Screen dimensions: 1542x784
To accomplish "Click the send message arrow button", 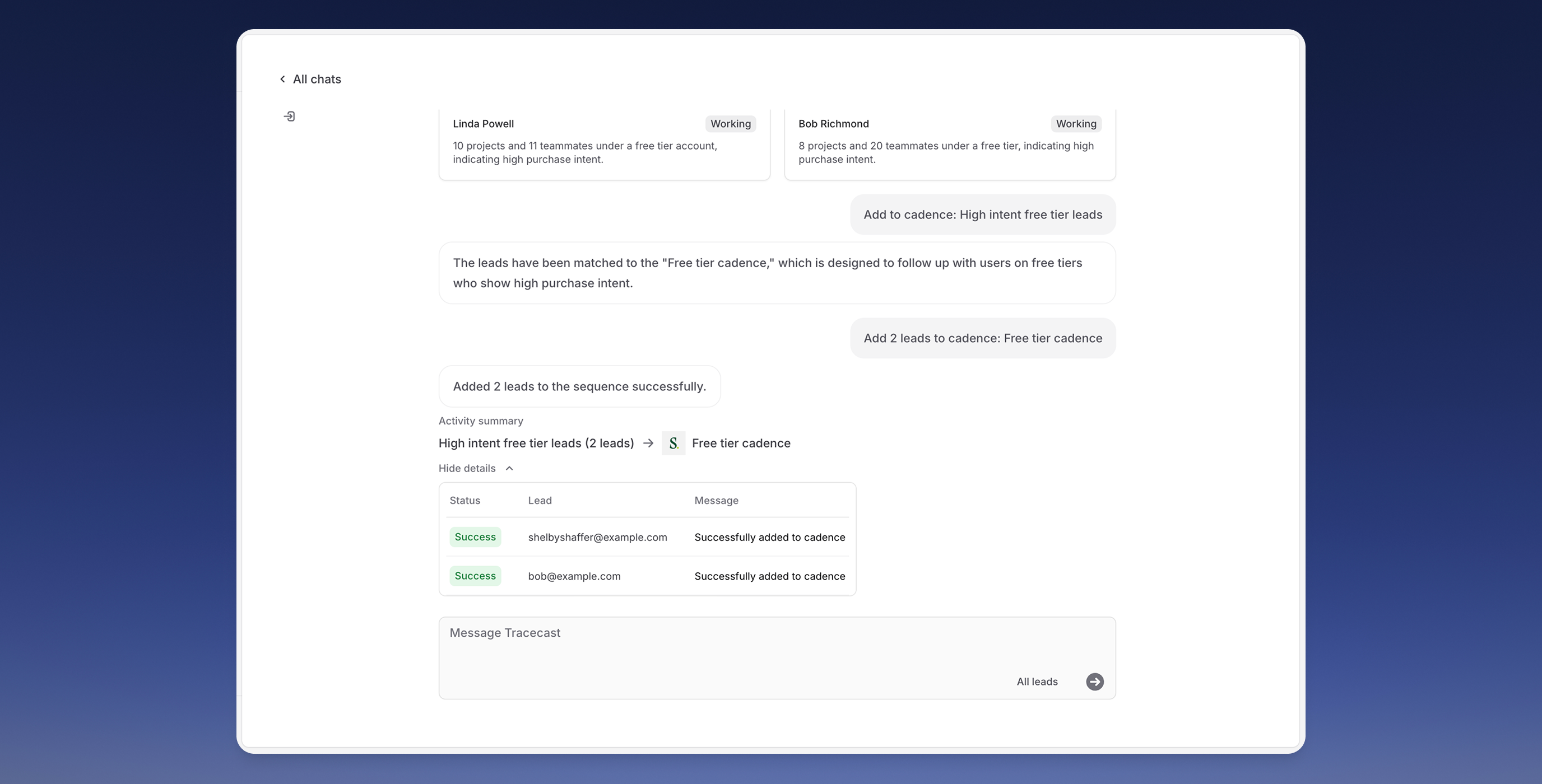I will (x=1094, y=681).
